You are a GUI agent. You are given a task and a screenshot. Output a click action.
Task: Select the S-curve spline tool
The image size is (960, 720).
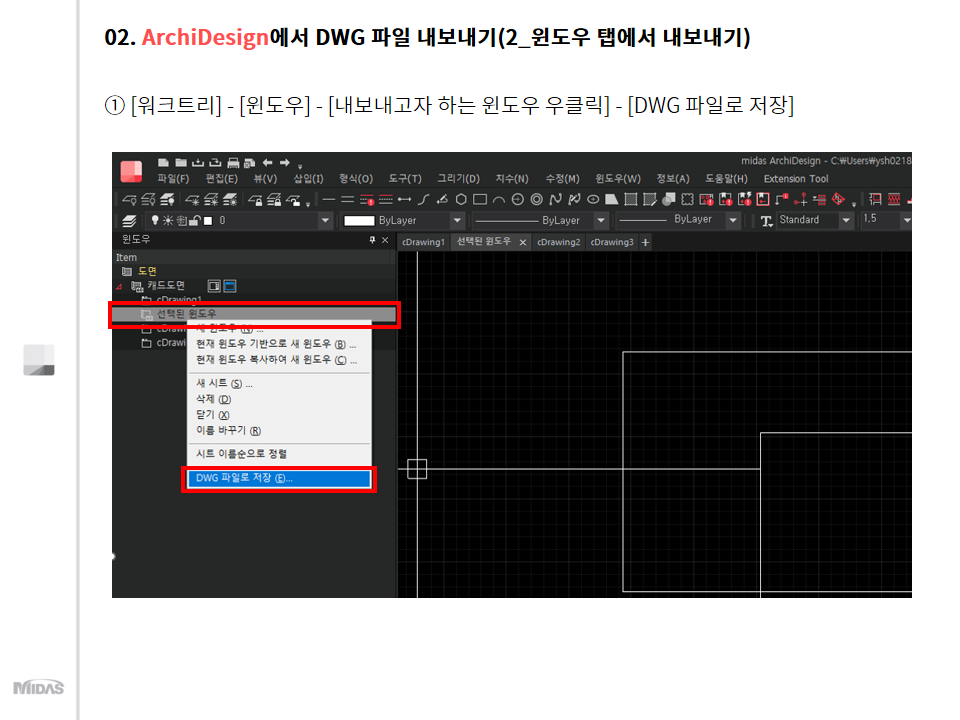[424, 199]
